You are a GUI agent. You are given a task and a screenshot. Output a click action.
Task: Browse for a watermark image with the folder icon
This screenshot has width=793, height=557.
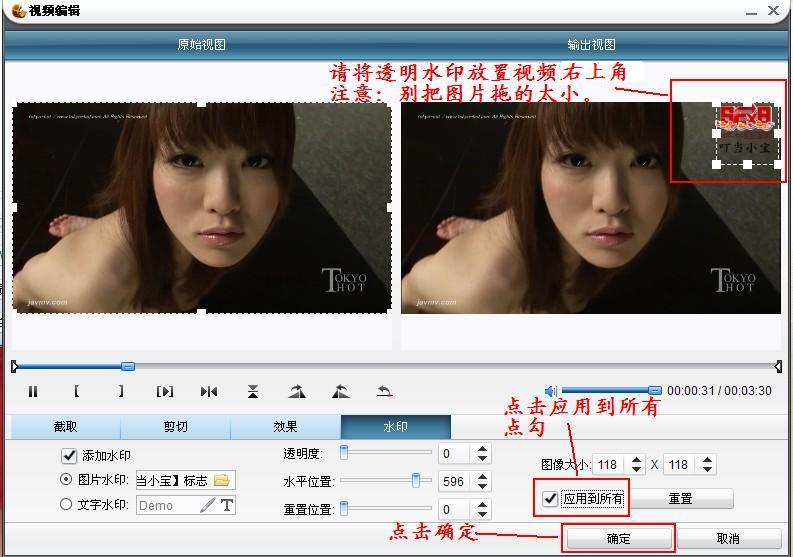222,480
